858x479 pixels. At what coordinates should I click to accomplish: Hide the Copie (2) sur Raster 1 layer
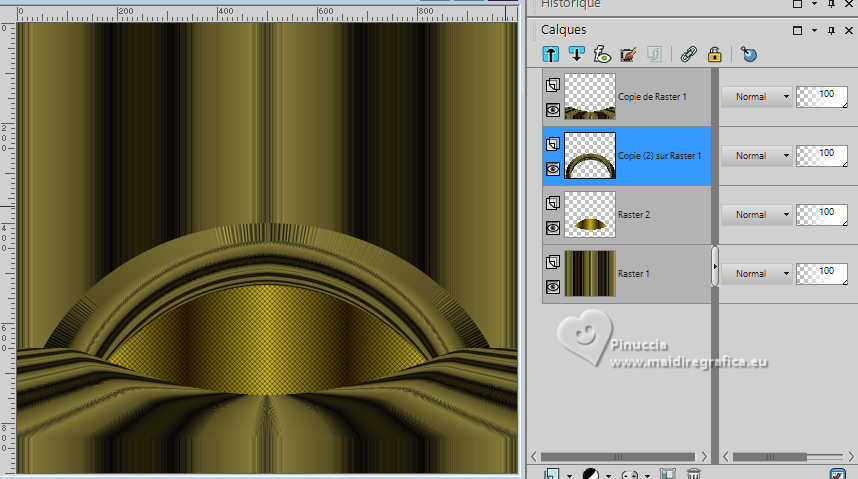553,169
